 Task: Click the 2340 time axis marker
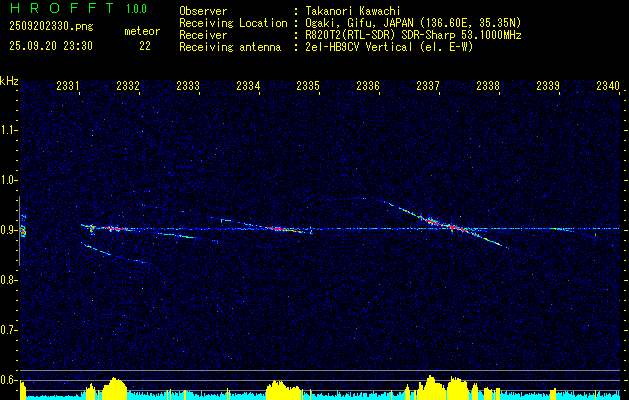[x=608, y=85]
